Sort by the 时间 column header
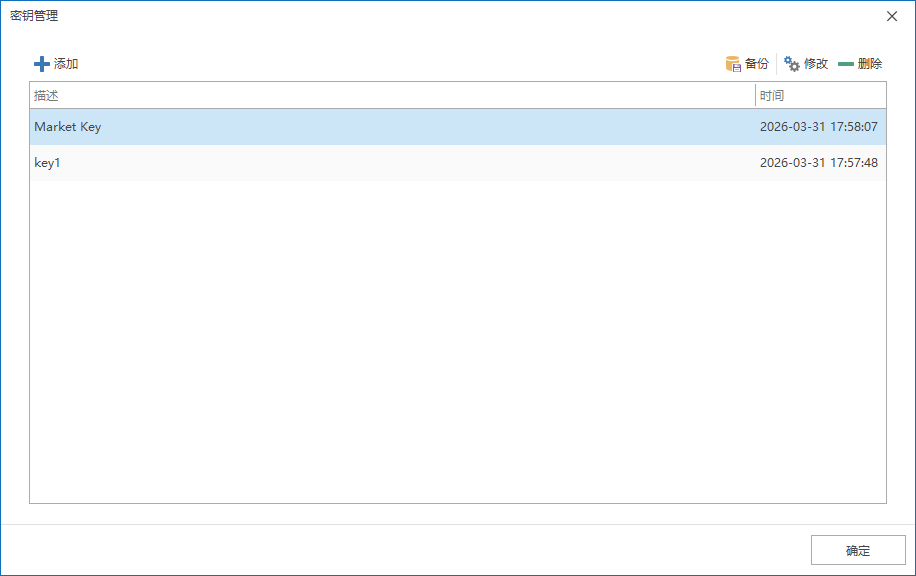Image resolution: width=916 pixels, height=576 pixels. [820, 96]
